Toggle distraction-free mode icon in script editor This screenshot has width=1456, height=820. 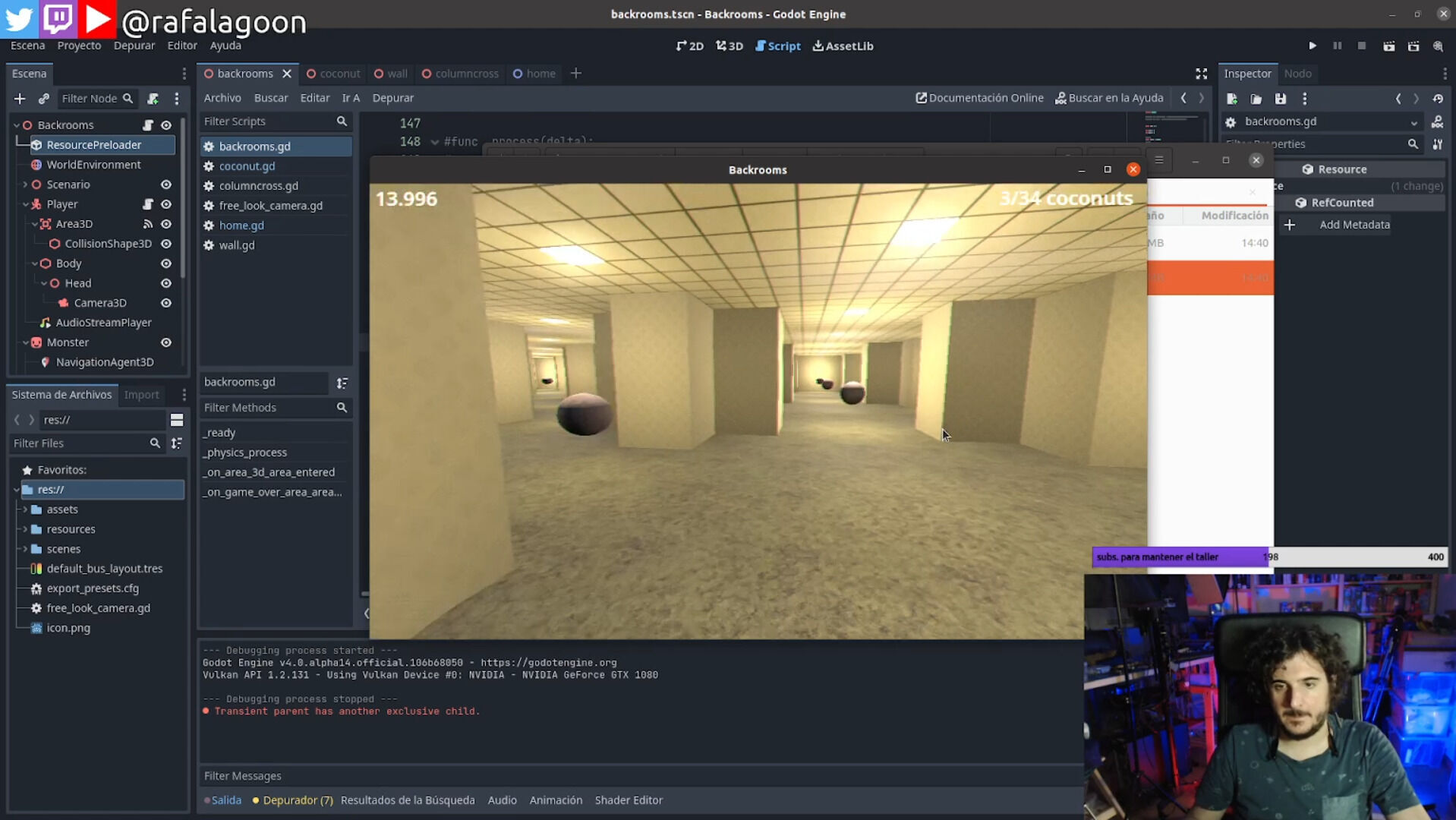click(x=1201, y=74)
